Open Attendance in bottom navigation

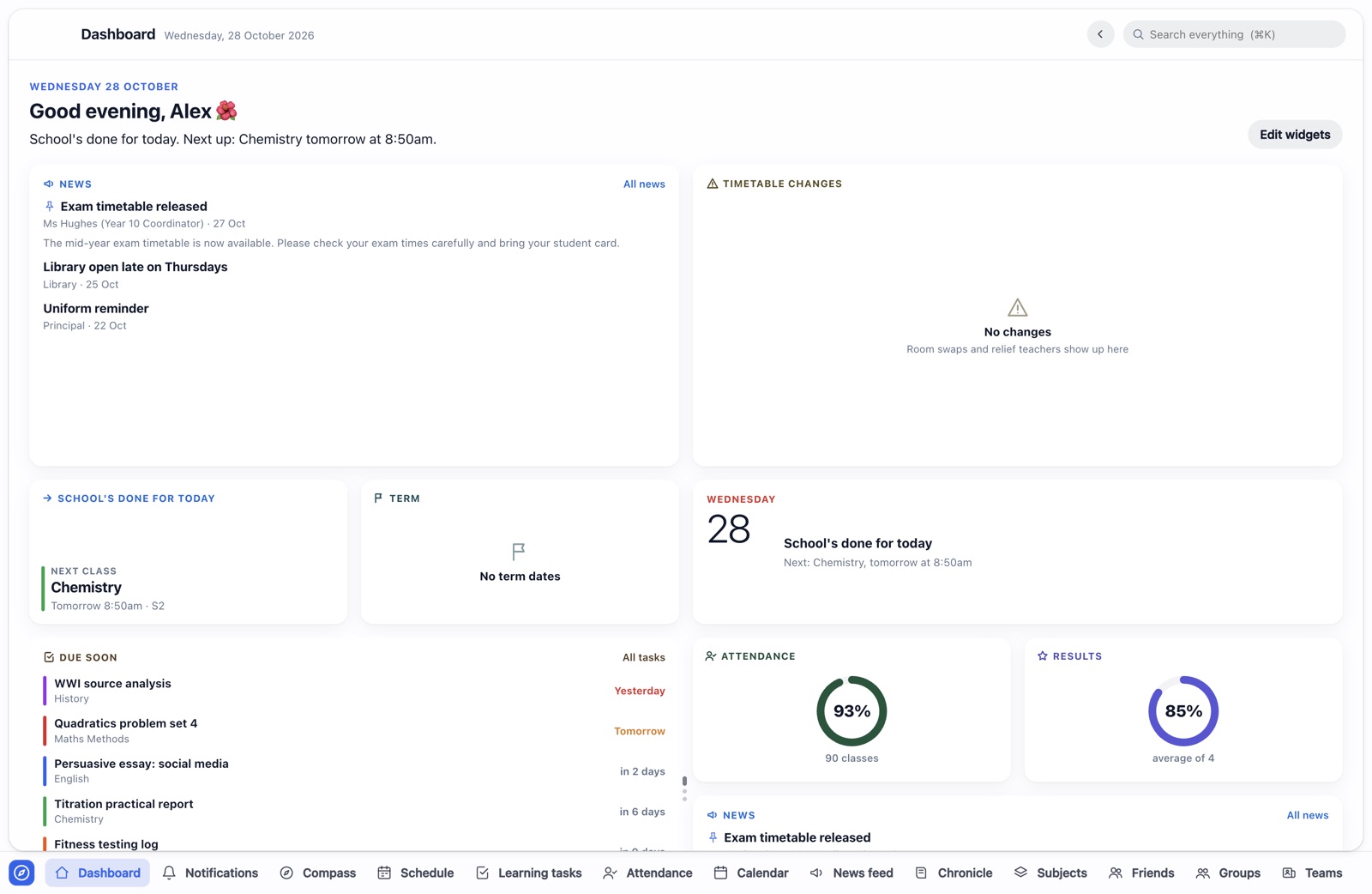pyautogui.click(x=647, y=873)
